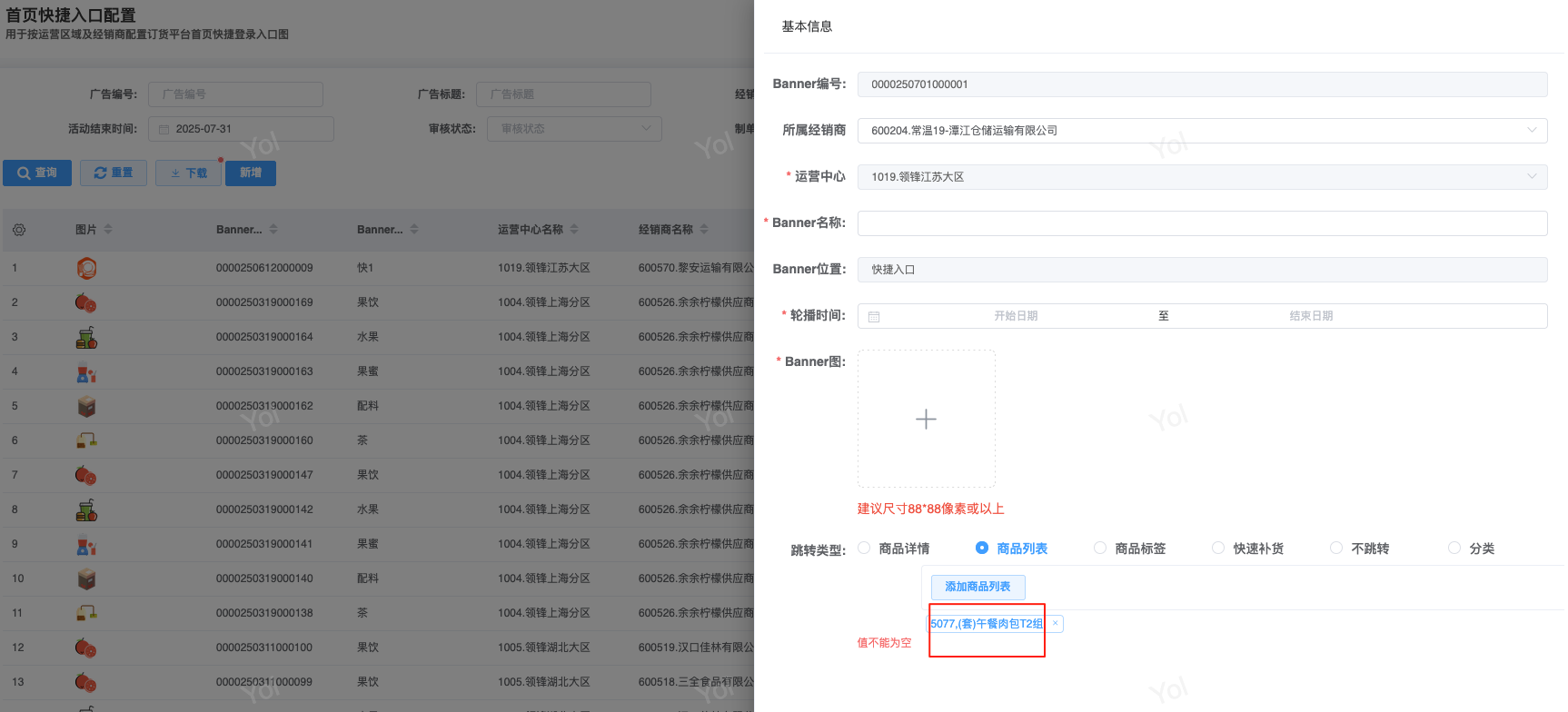Click the plus icon to upload Banner图
The width and height of the screenshot is (1568, 712).
[x=926, y=419]
